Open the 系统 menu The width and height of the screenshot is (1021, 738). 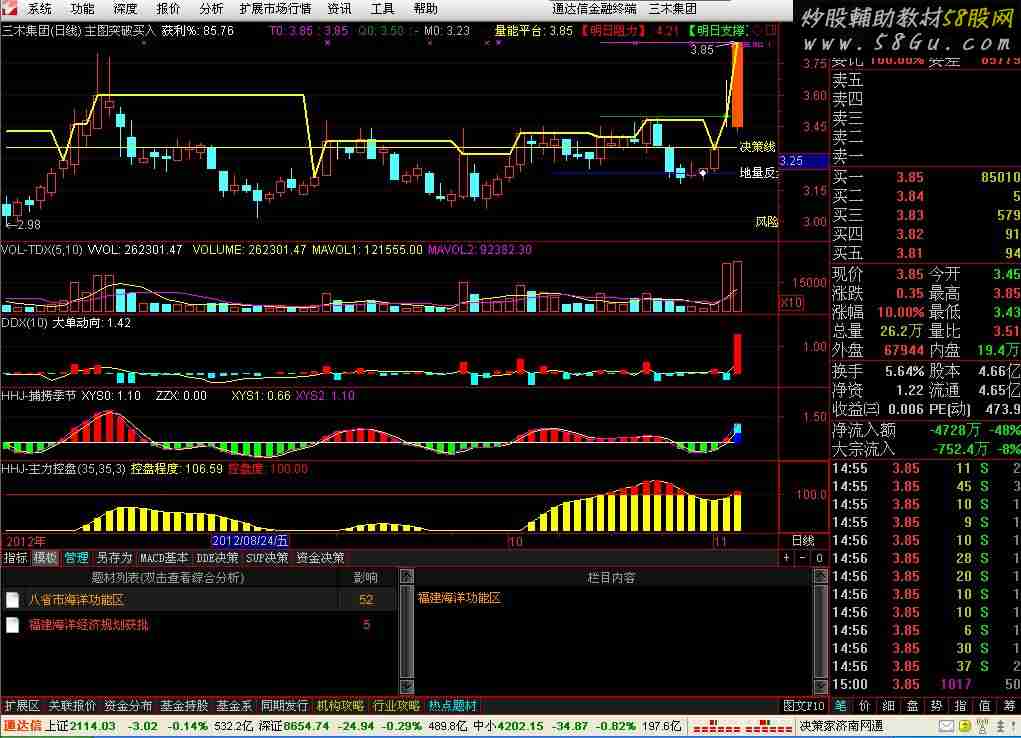coord(39,8)
